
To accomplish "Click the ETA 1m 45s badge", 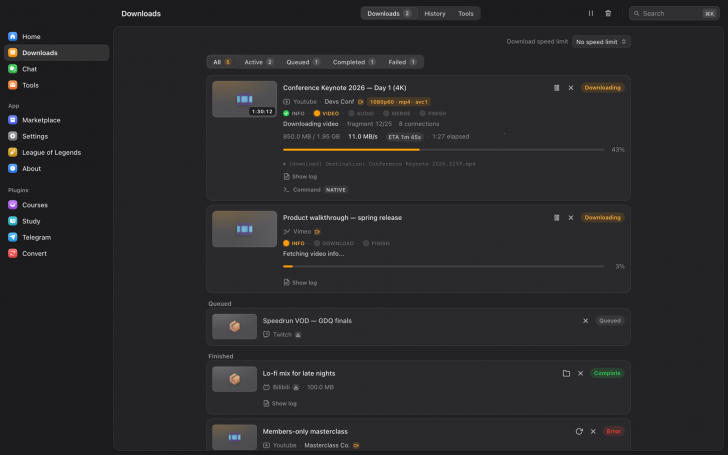I will (405, 137).
